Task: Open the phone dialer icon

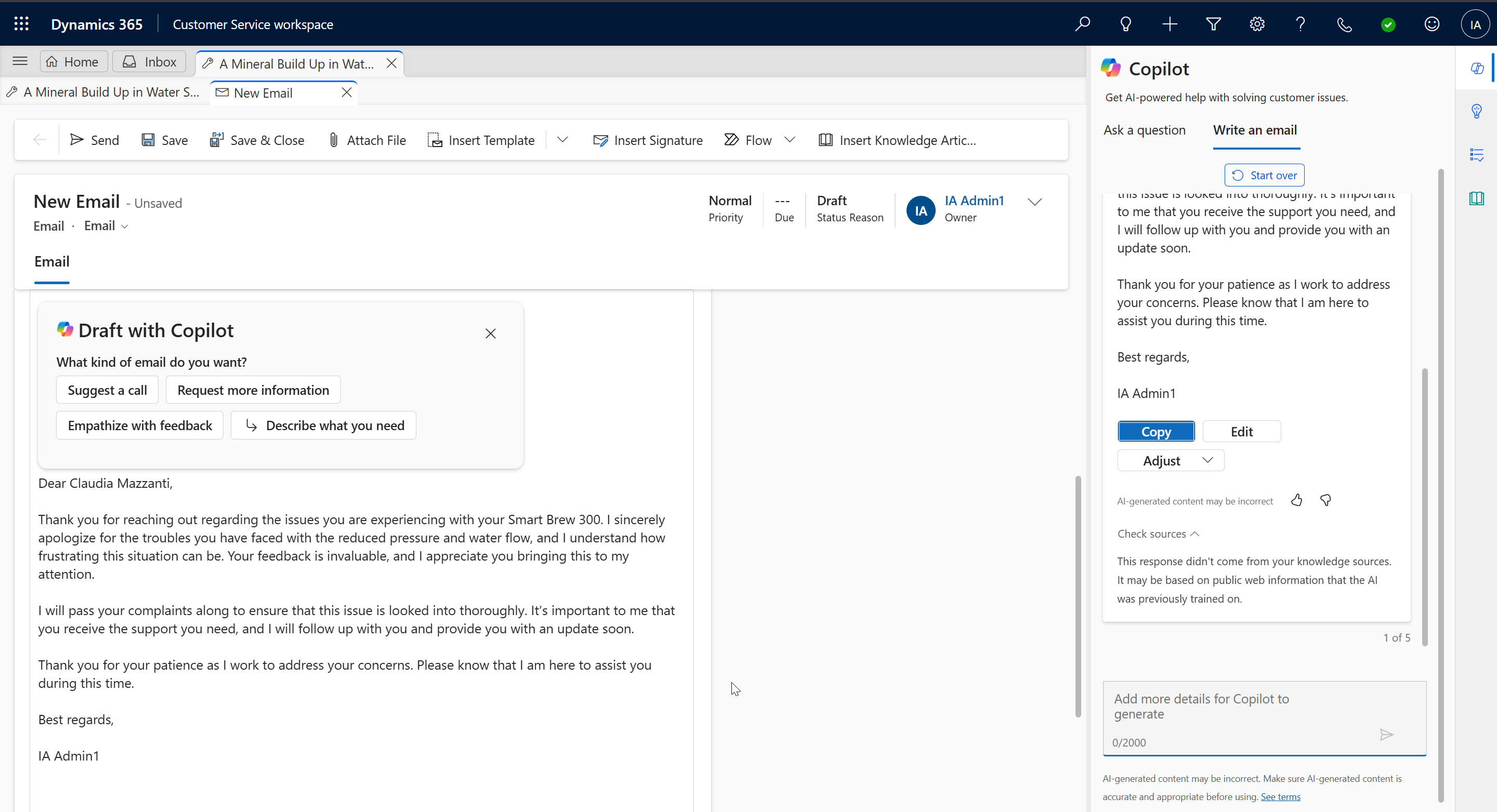Action: tap(1344, 24)
